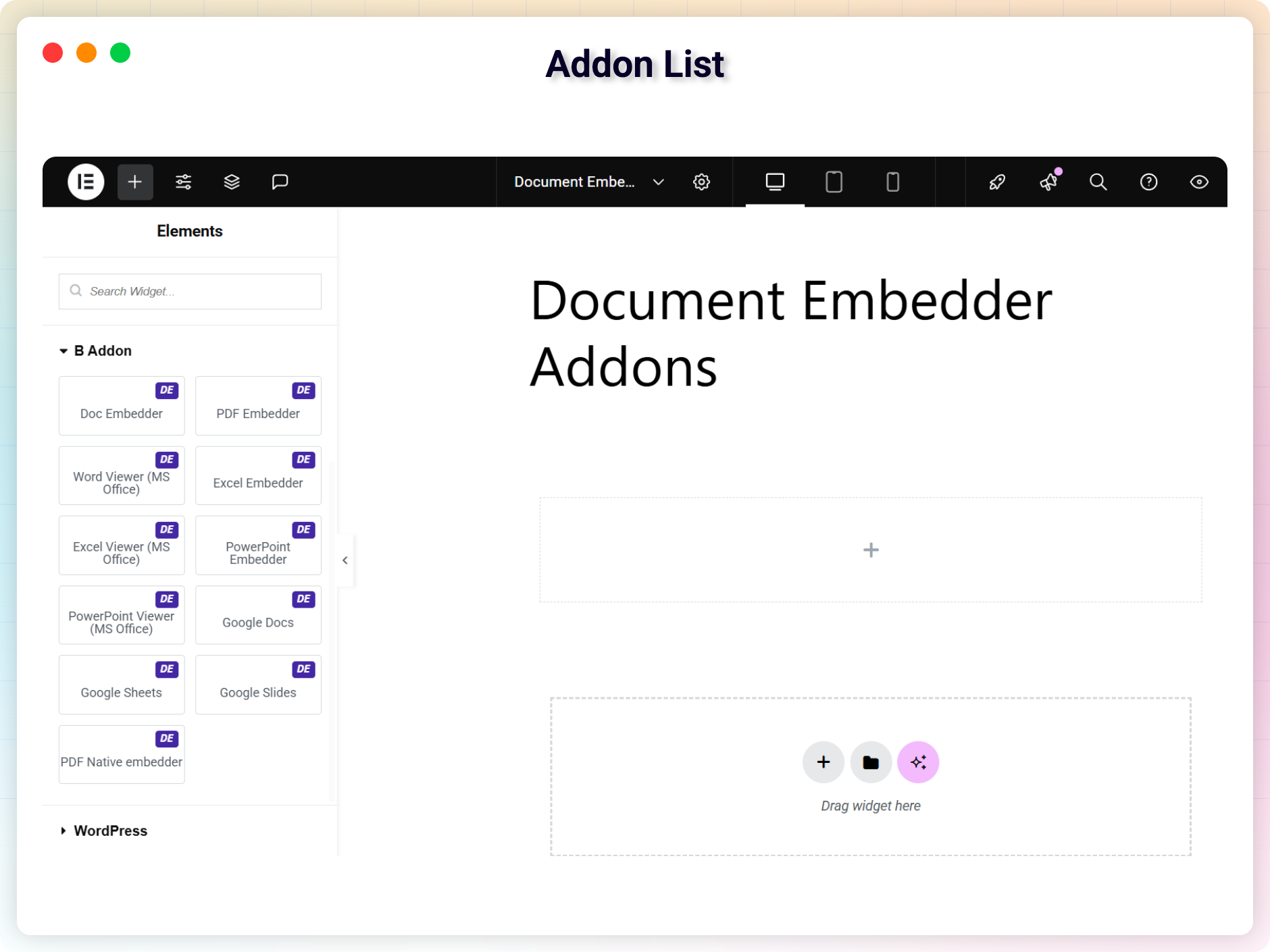1270x952 pixels.
Task: Click the Search Widget input field
Action: 190,291
